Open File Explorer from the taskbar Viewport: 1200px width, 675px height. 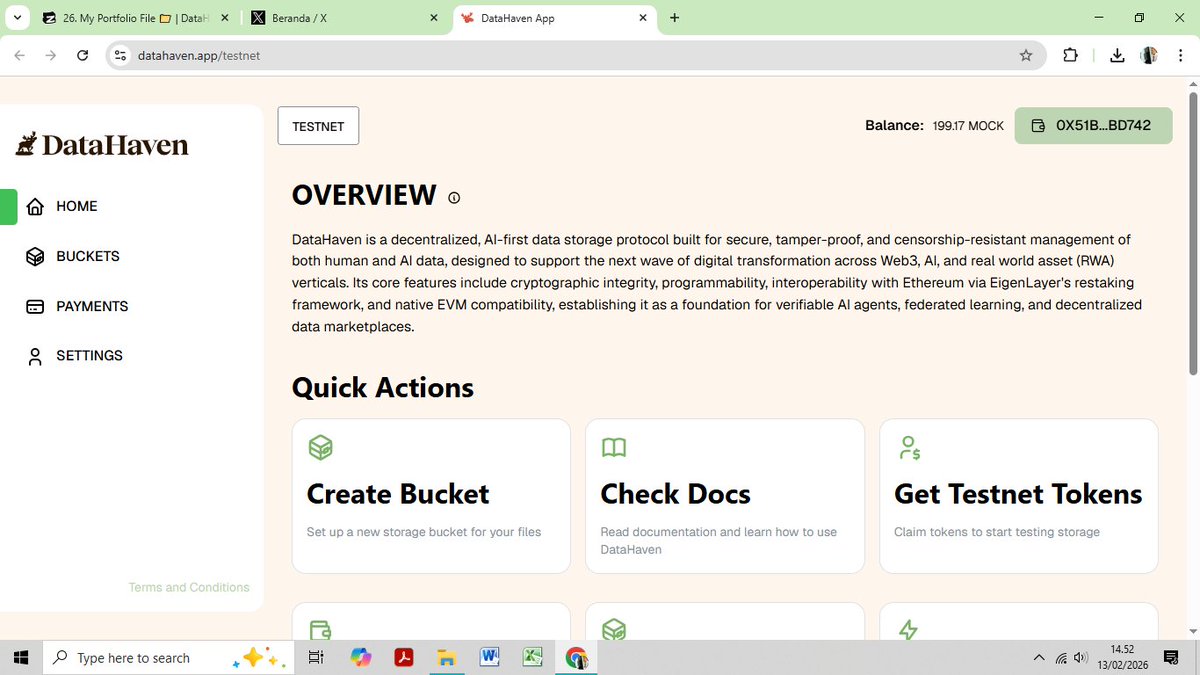(447, 657)
